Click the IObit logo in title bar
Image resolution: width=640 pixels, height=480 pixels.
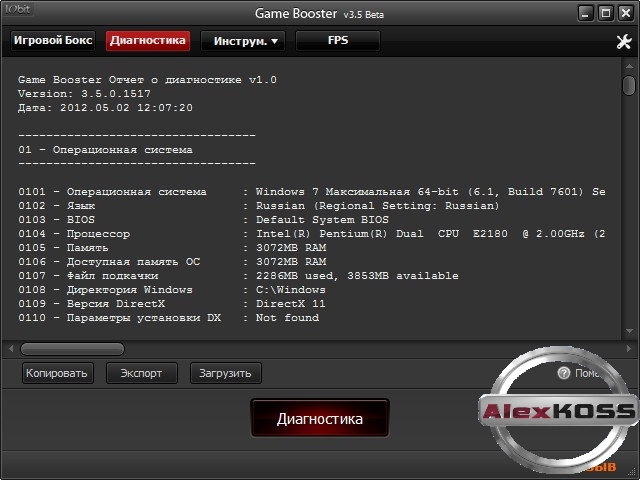18,12
